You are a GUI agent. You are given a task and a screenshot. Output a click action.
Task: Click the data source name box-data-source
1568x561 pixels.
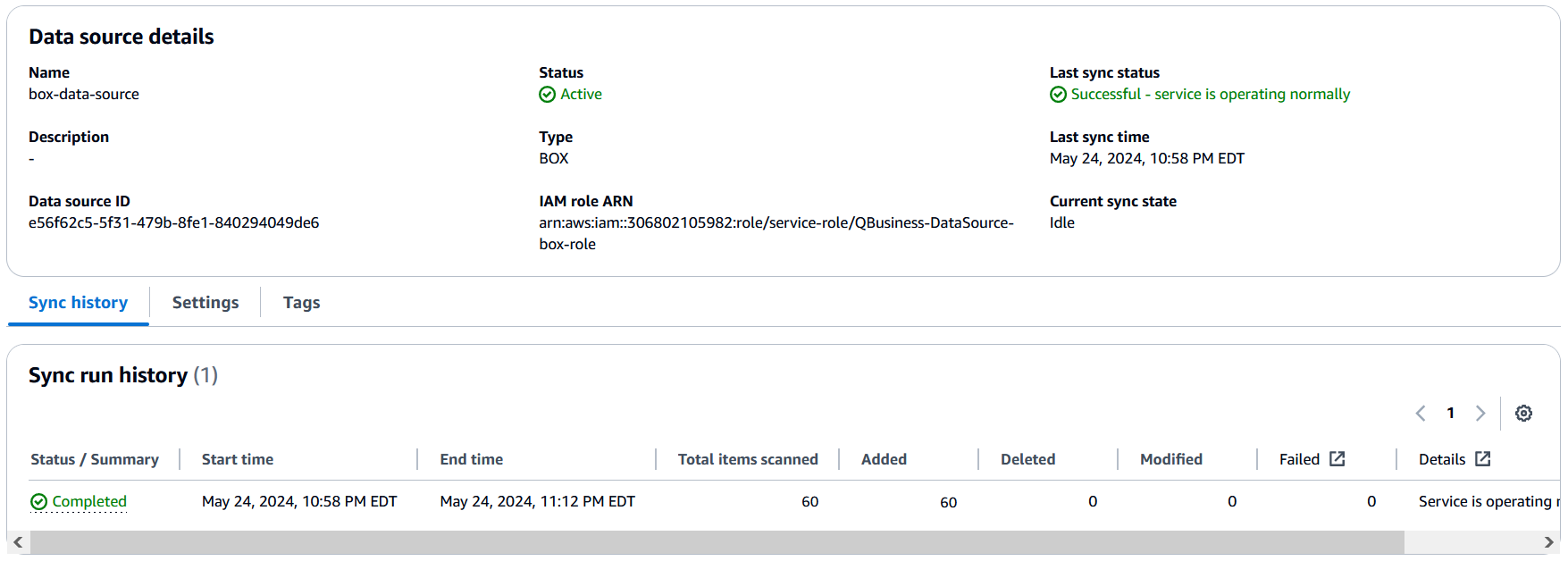coord(84,95)
